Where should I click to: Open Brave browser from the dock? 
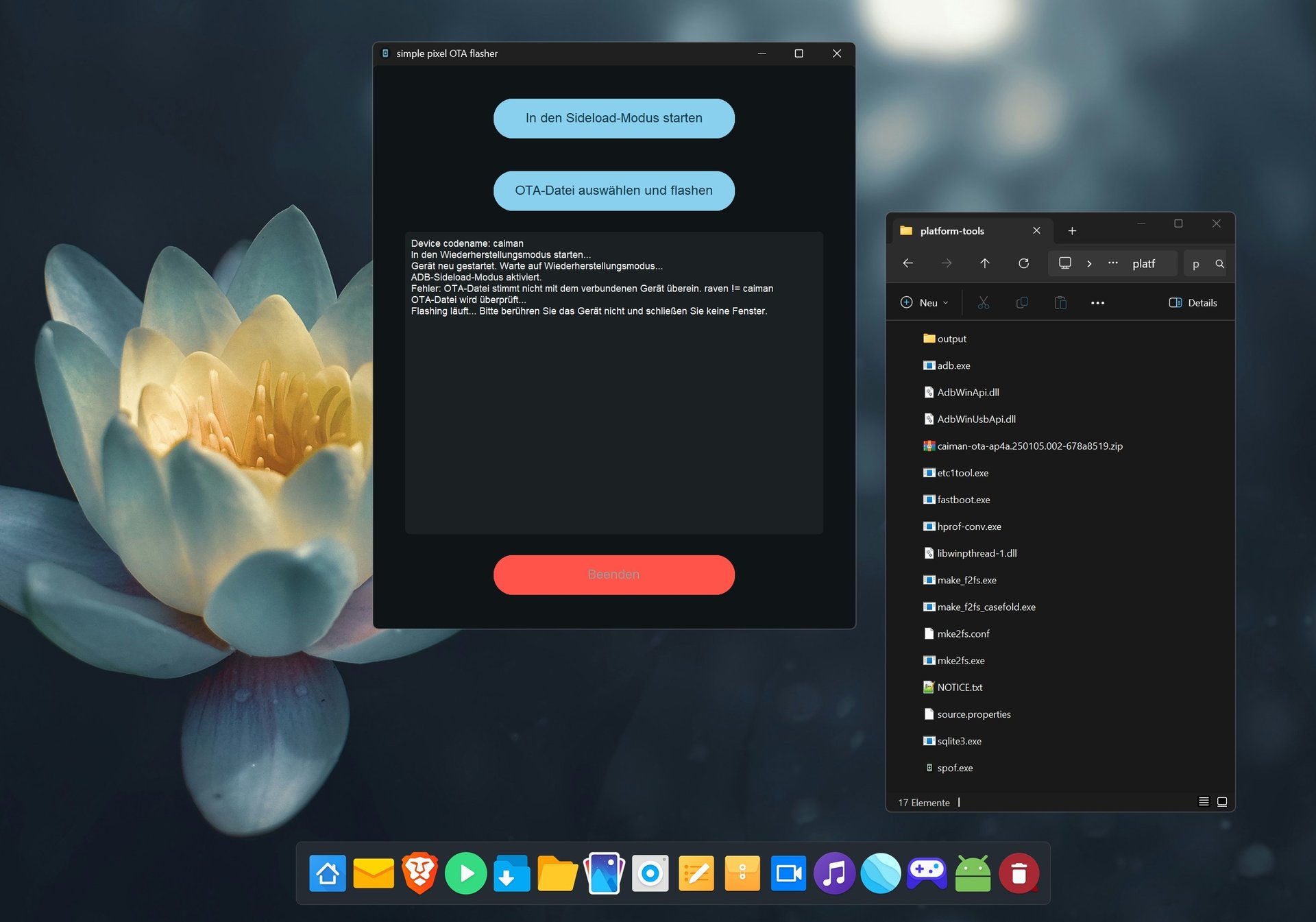coord(419,873)
